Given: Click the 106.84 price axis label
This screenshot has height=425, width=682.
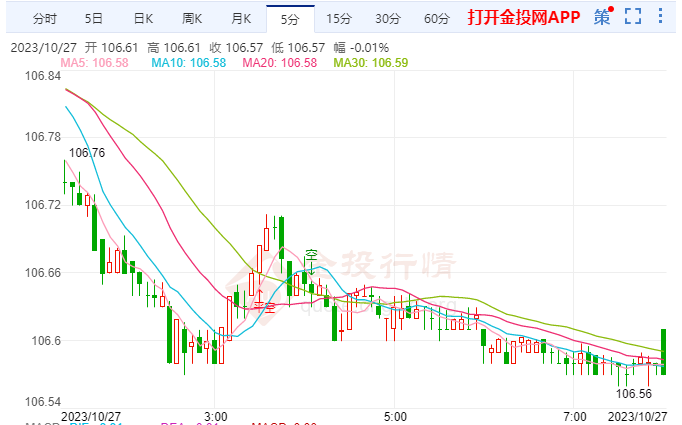Looking at the screenshot, I should click(x=43, y=76).
